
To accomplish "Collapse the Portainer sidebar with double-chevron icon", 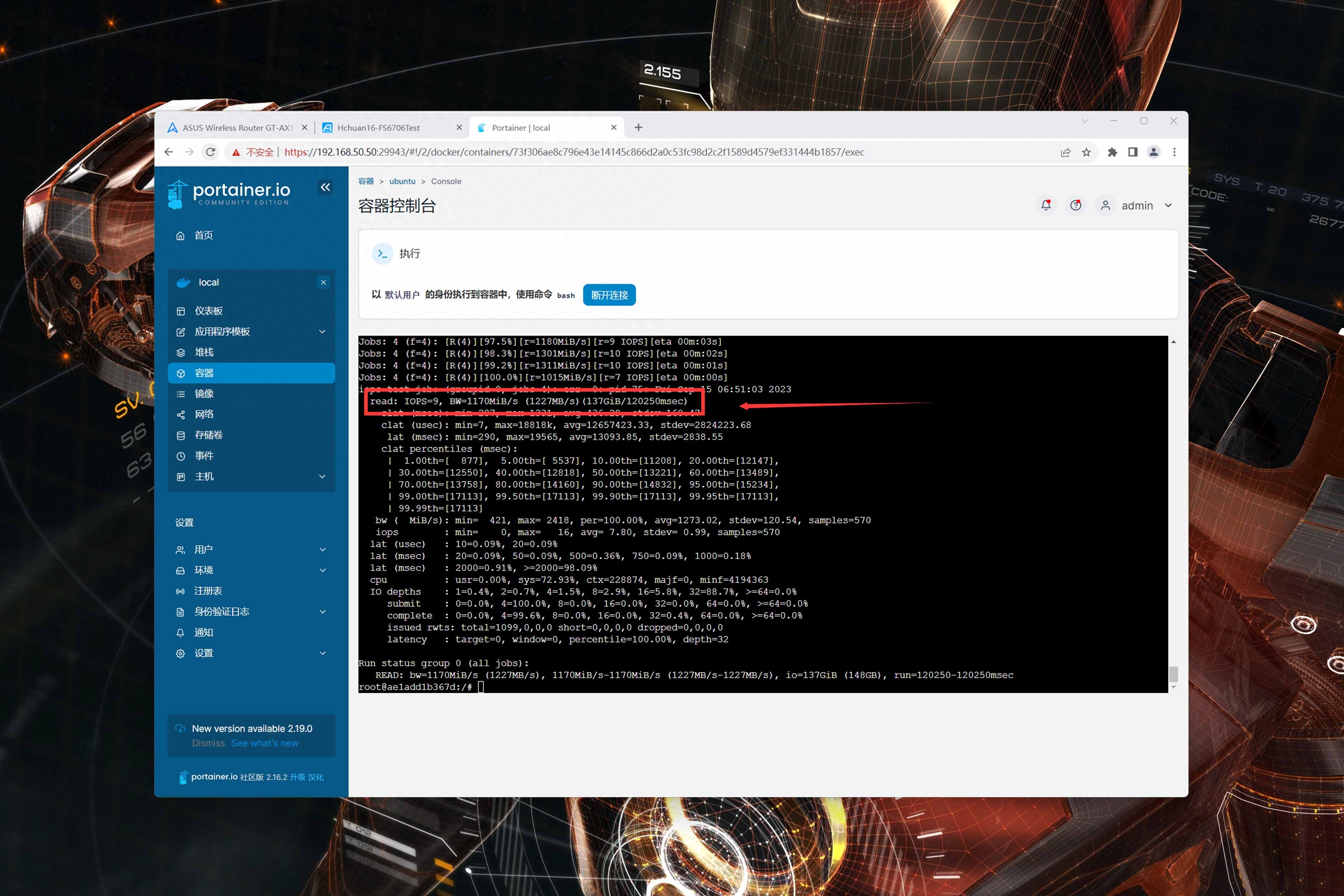I will [x=325, y=187].
